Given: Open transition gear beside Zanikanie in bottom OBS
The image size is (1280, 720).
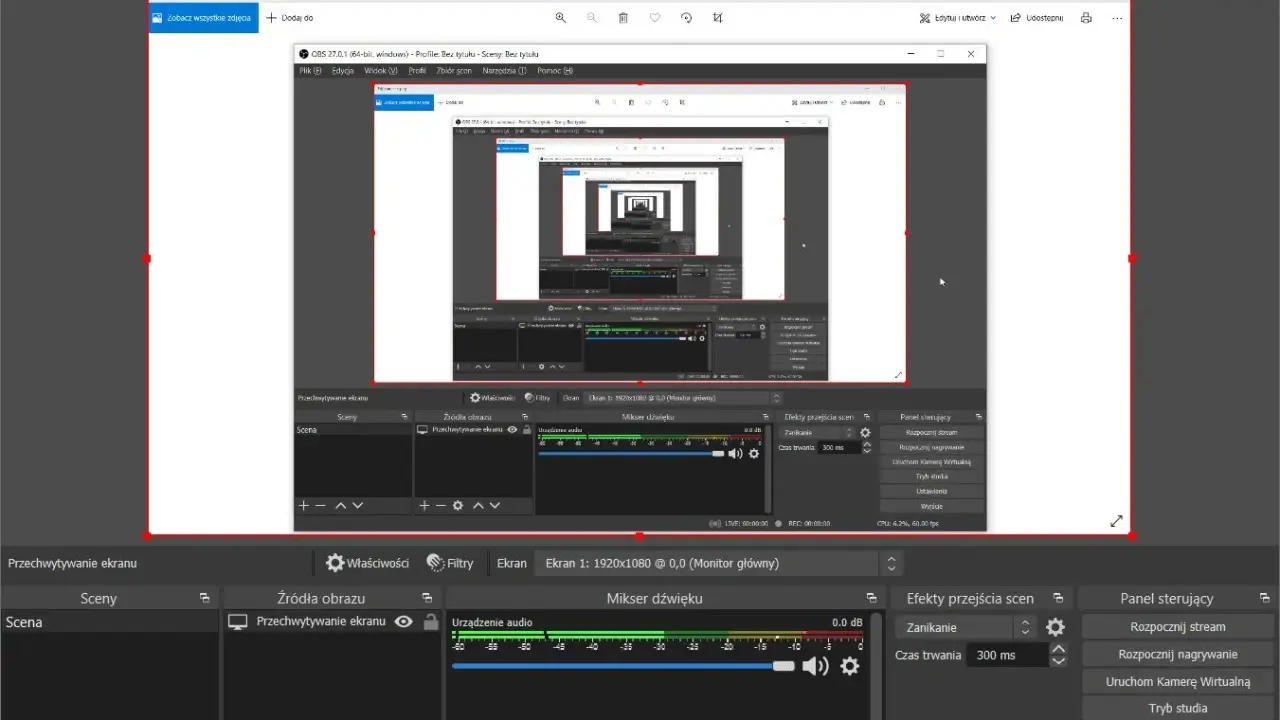Looking at the screenshot, I should pos(1055,628).
